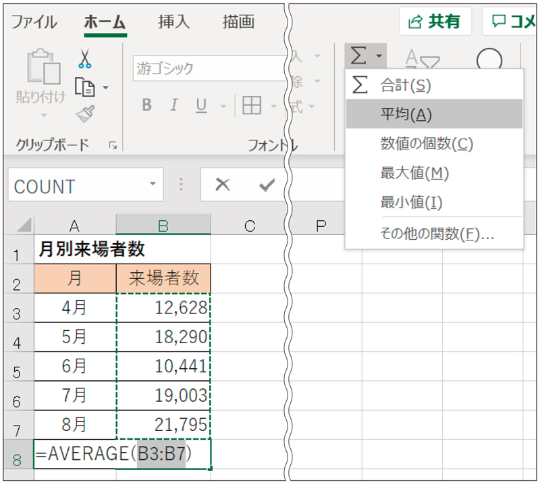The width and height of the screenshot is (540, 485).
Task: Select the column P header
Action: 320,225
